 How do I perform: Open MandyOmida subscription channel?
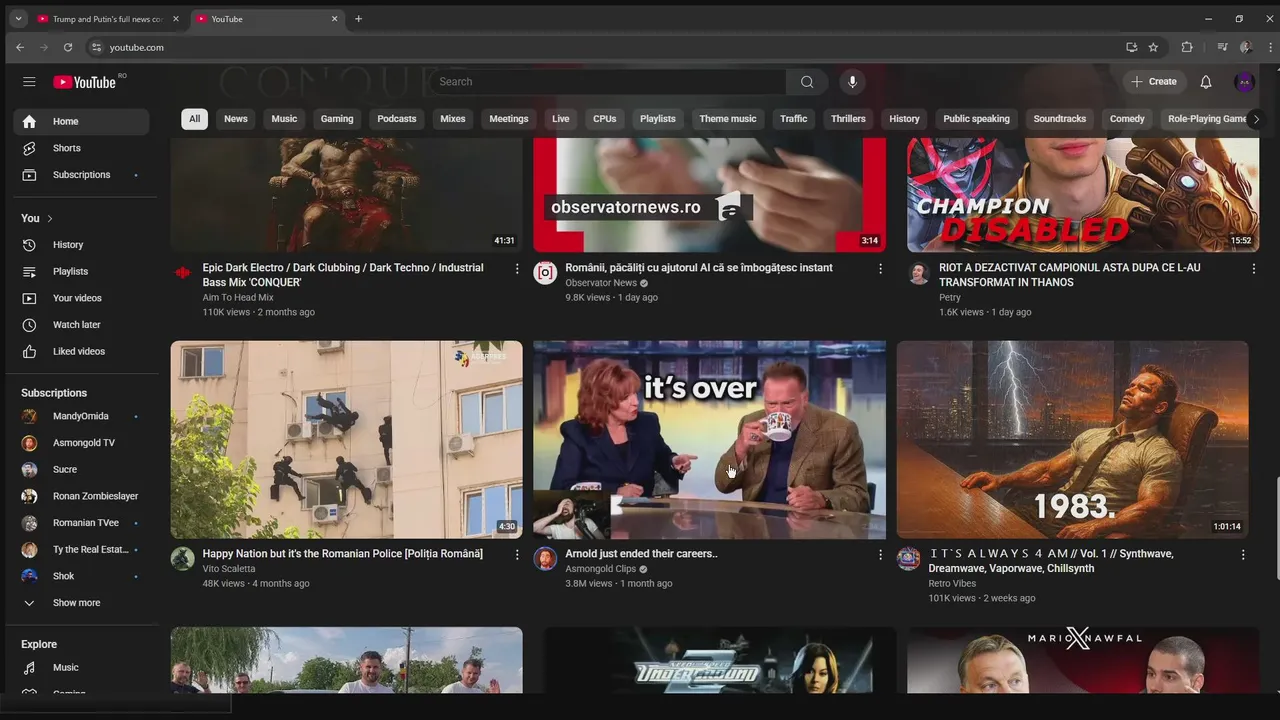point(80,416)
